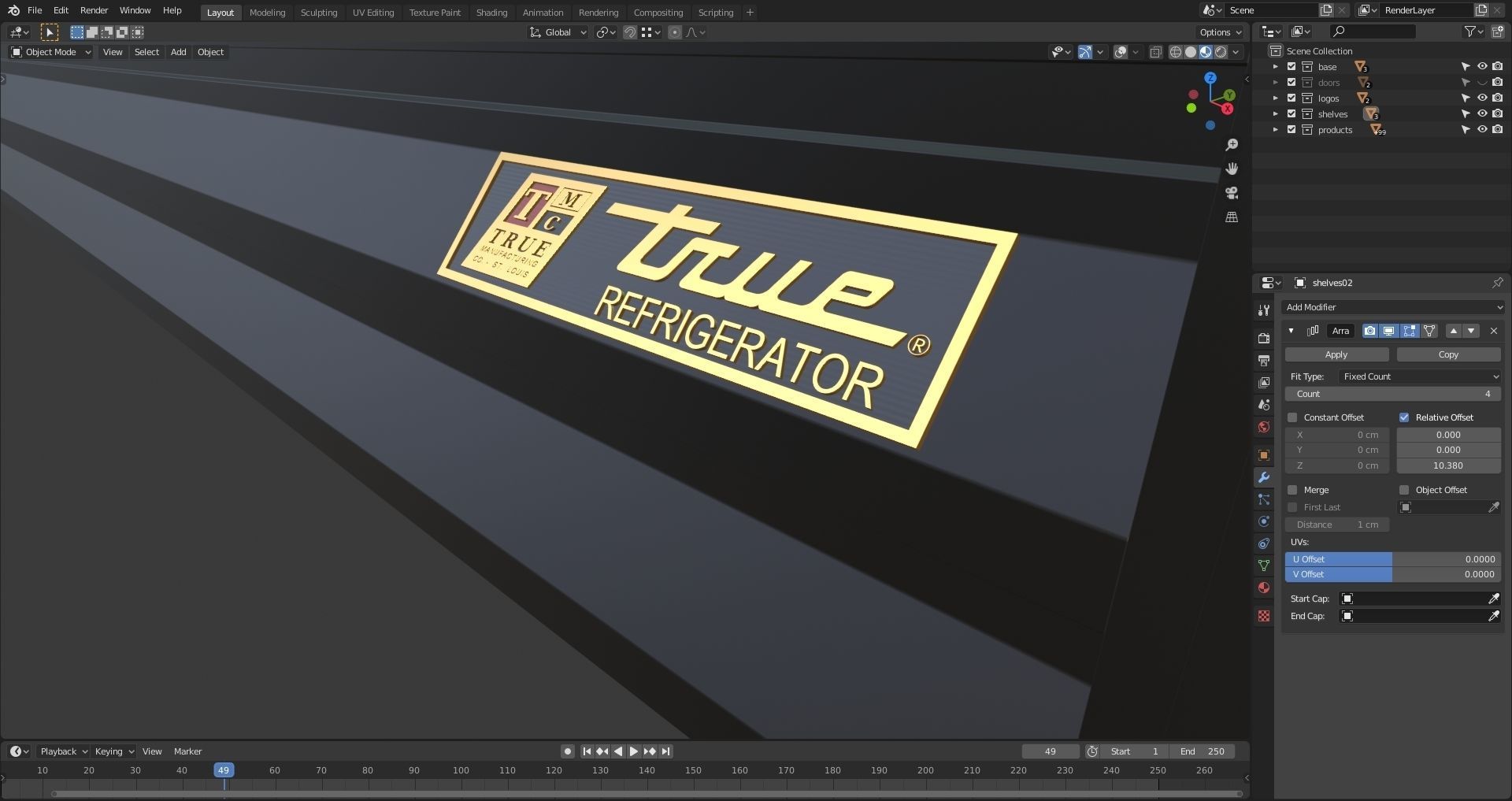Switch to UV Editing workspace tab
The height and width of the screenshot is (801, 1512).
pyautogui.click(x=373, y=13)
